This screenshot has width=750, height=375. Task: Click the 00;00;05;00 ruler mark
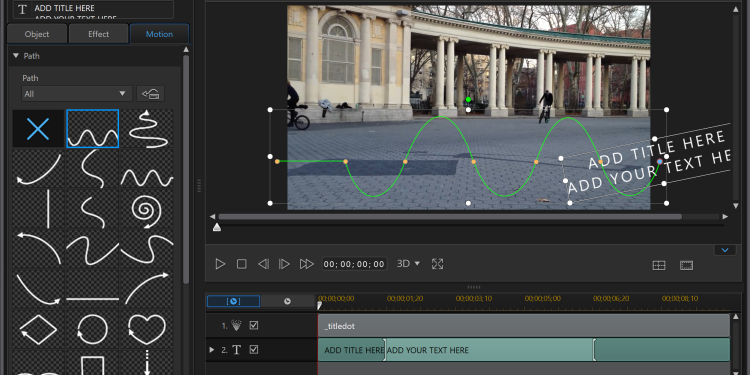(542, 298)
